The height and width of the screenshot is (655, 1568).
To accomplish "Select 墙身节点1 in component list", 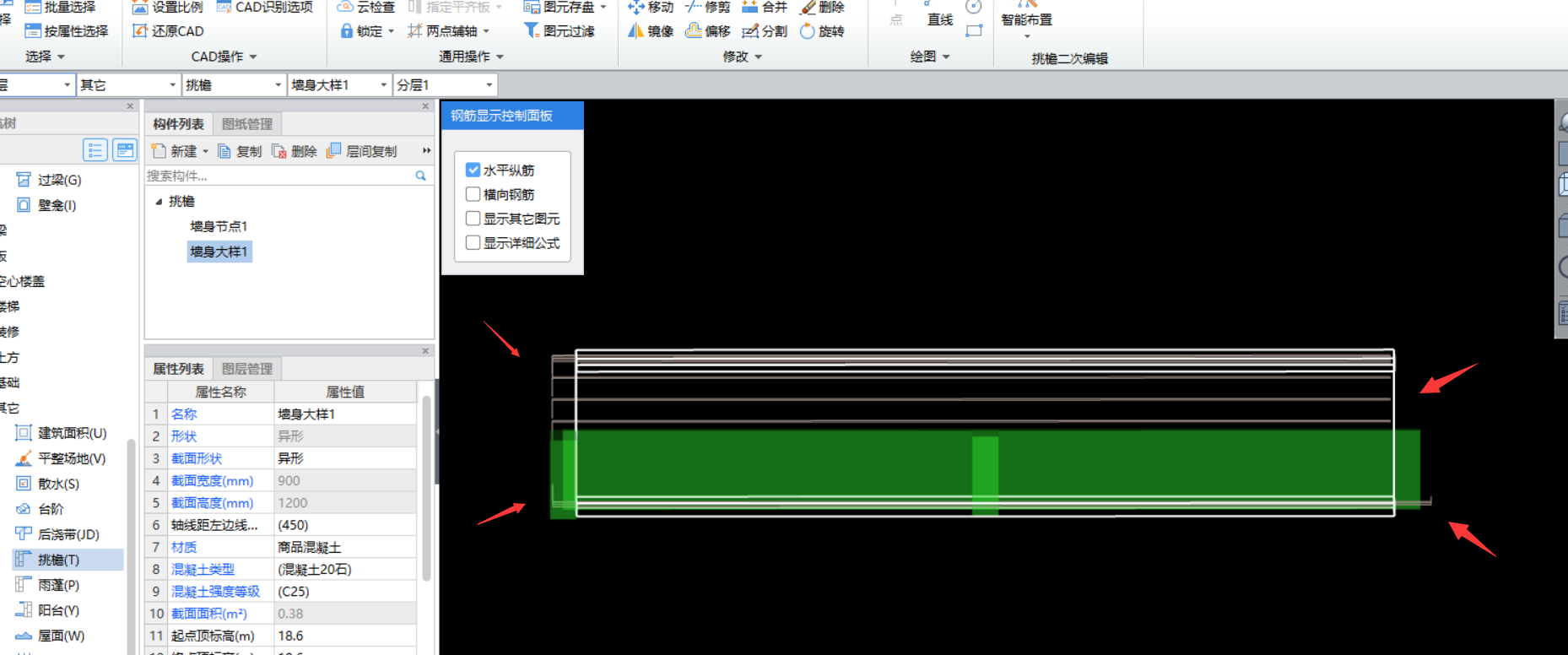I will [x=219, y=226].
